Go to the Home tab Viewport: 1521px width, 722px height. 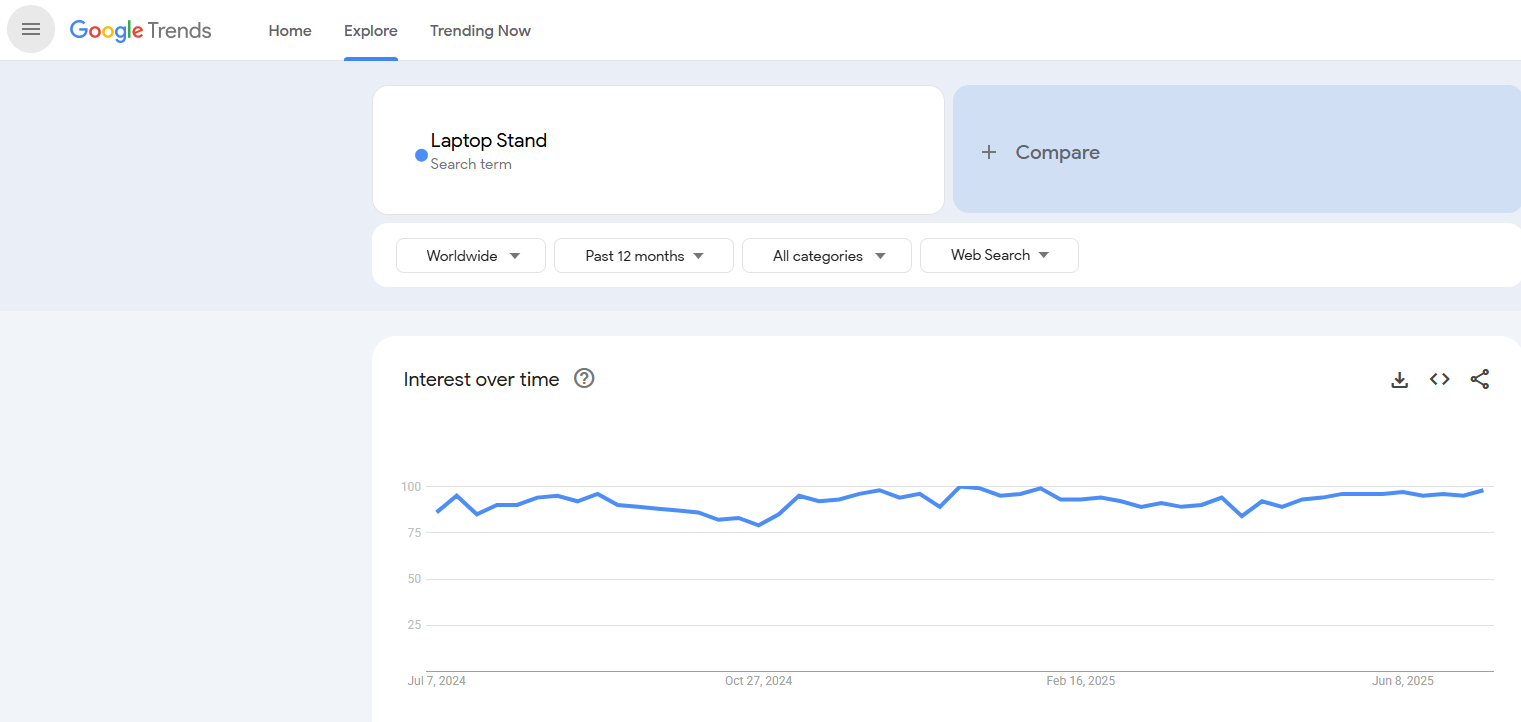click(x=290, y=30)
